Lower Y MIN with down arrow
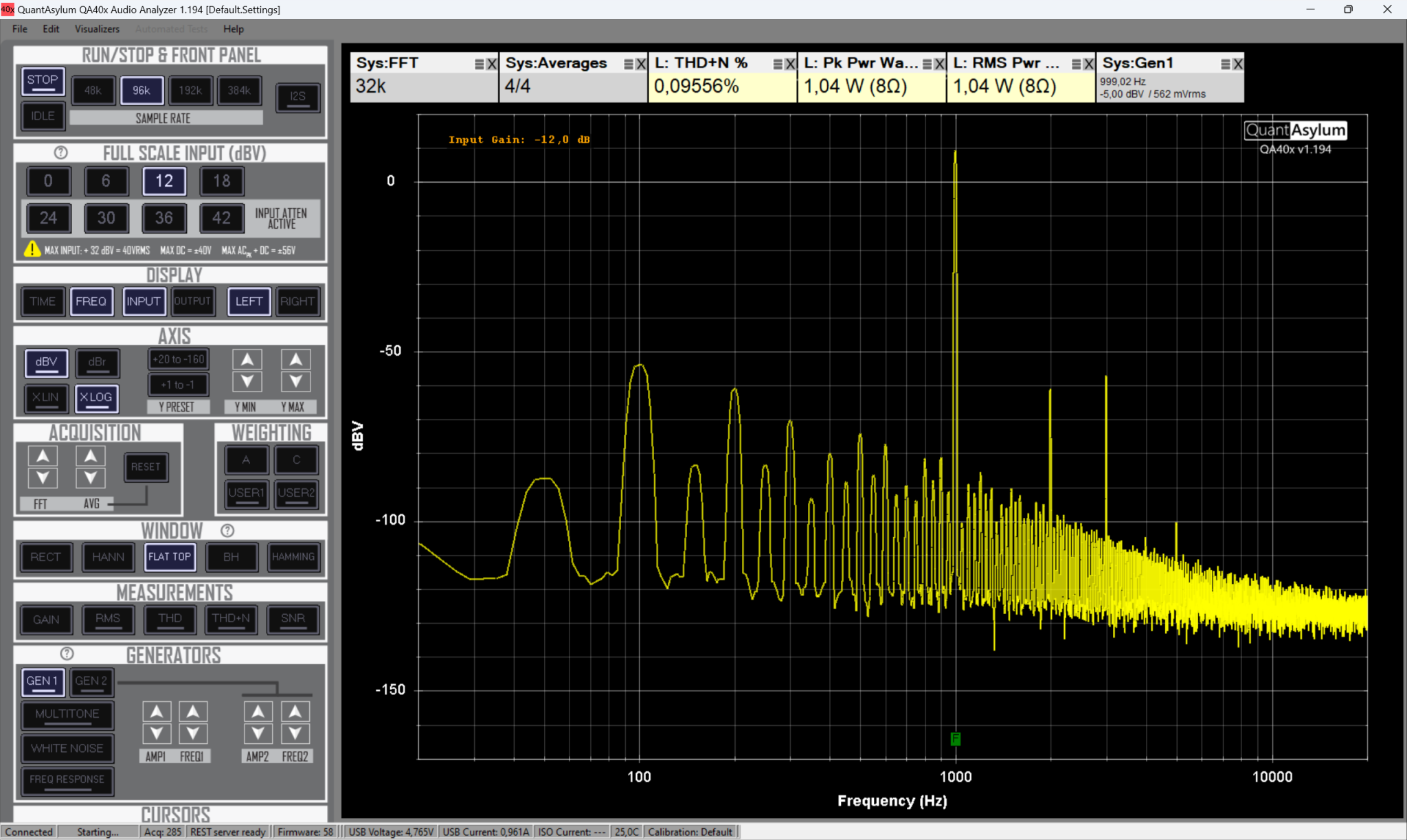 [247, 381]
